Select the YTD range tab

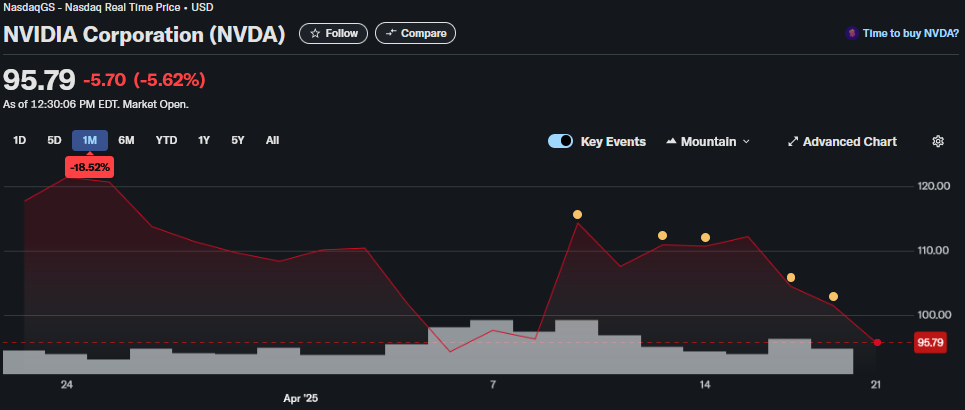pos(166,140)
